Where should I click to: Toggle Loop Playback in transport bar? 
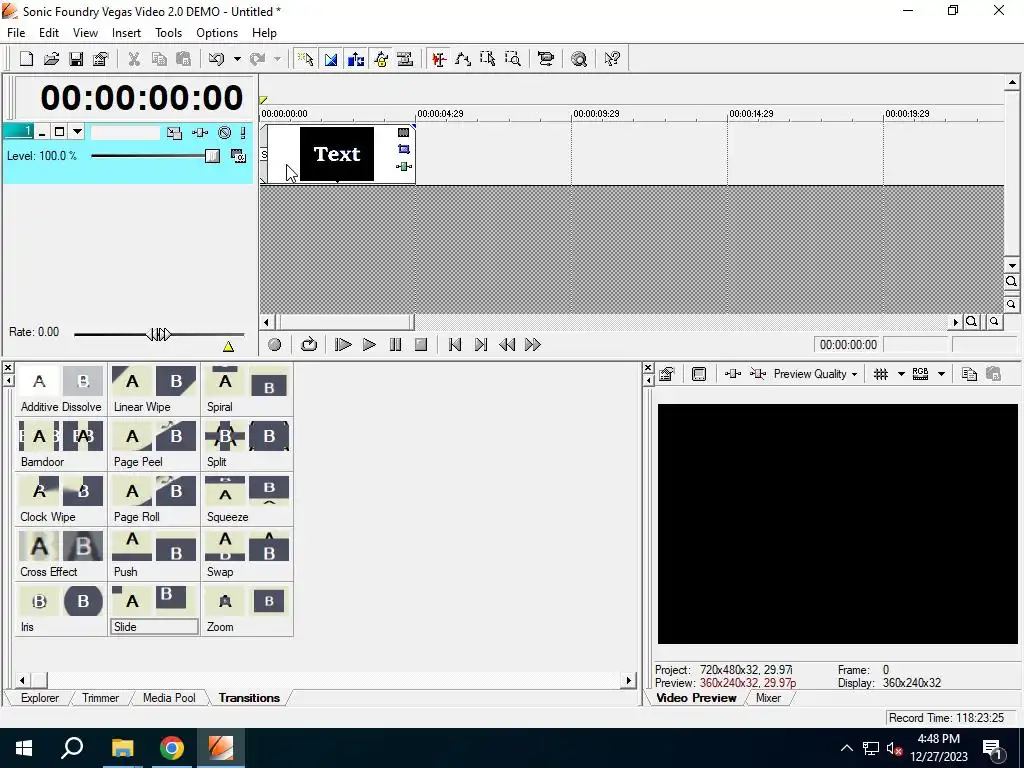pyautogui.click(x=309, y=344)
